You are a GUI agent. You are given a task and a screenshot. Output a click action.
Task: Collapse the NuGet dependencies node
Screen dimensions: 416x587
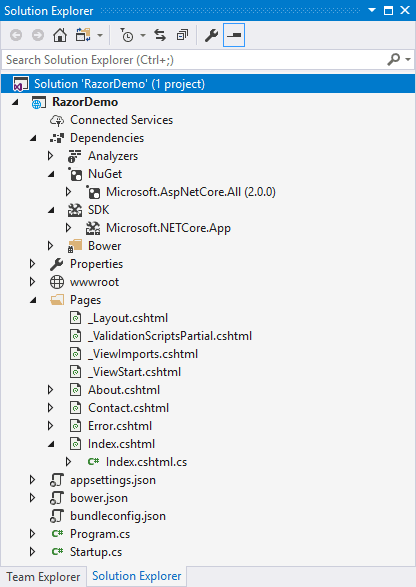click(51, 174)
